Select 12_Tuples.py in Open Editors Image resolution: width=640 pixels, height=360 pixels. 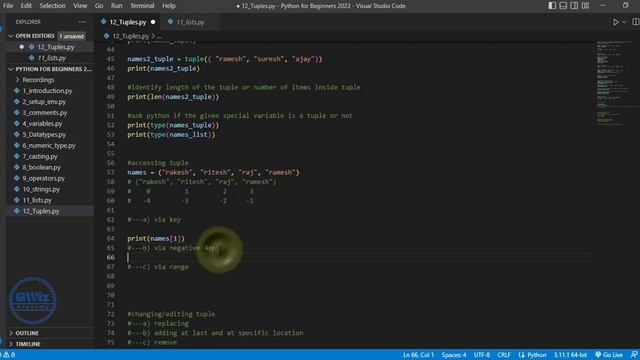56,47
